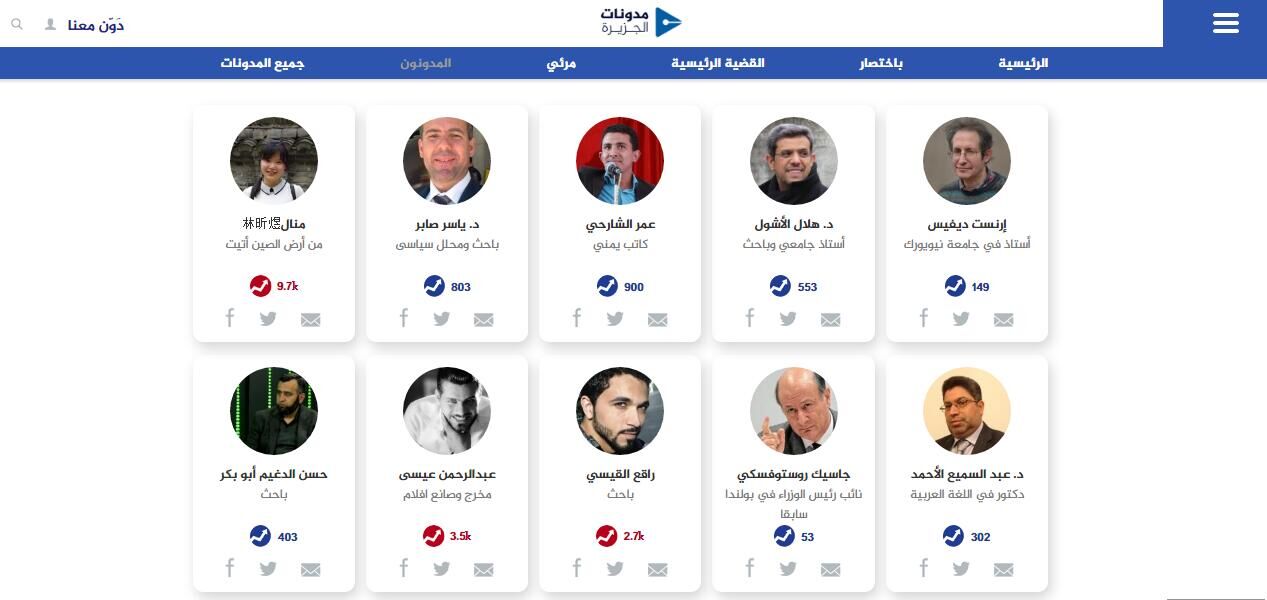
Task: Go to الرئيسية navigation tab
Action: click(x=1023, y=63)
